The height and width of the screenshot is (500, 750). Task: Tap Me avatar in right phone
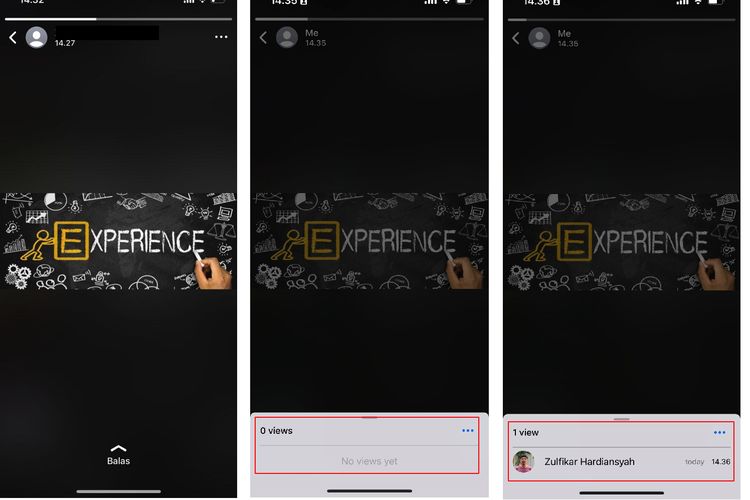[x=540, y=37]
